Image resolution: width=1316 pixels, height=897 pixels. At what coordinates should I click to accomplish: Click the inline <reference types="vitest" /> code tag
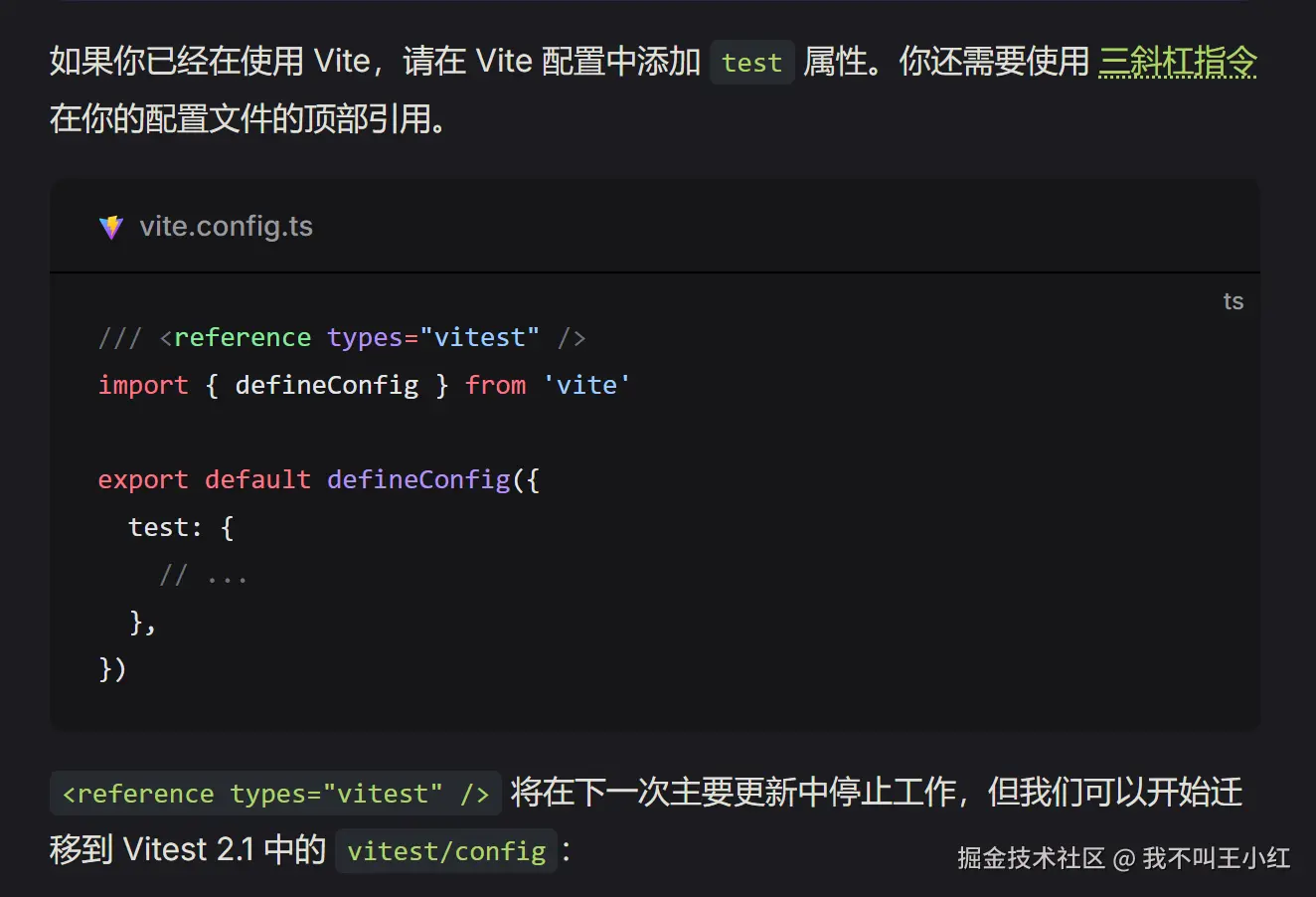pos(275,794)
